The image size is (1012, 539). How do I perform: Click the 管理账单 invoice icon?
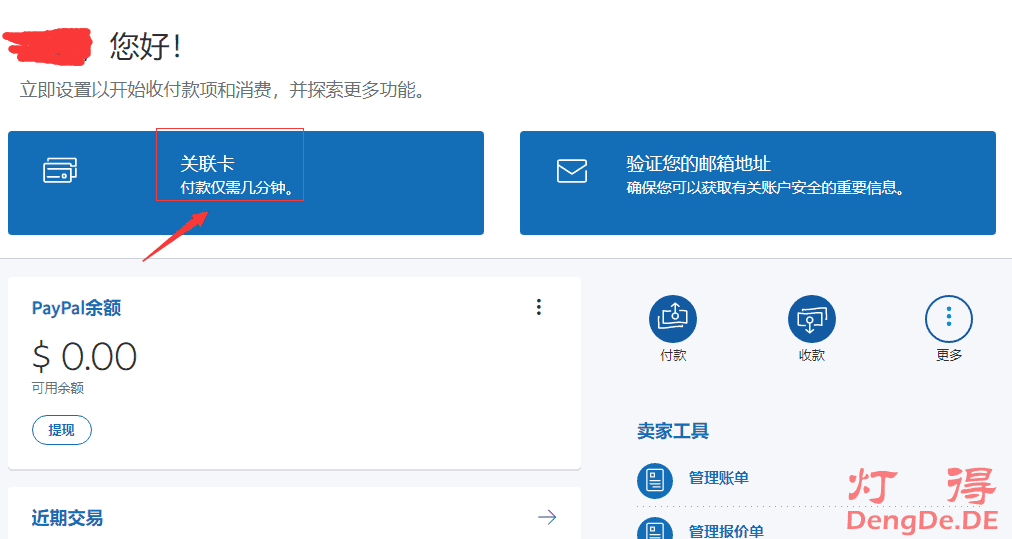655,480
